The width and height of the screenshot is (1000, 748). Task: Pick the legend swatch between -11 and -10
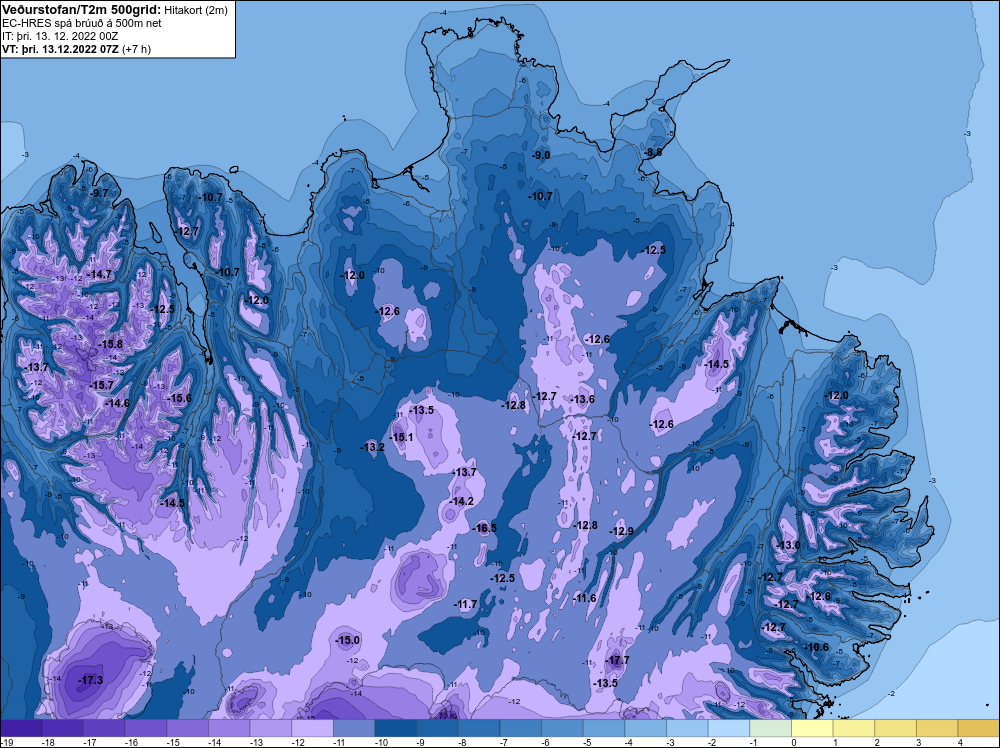(x=354, y=728)
